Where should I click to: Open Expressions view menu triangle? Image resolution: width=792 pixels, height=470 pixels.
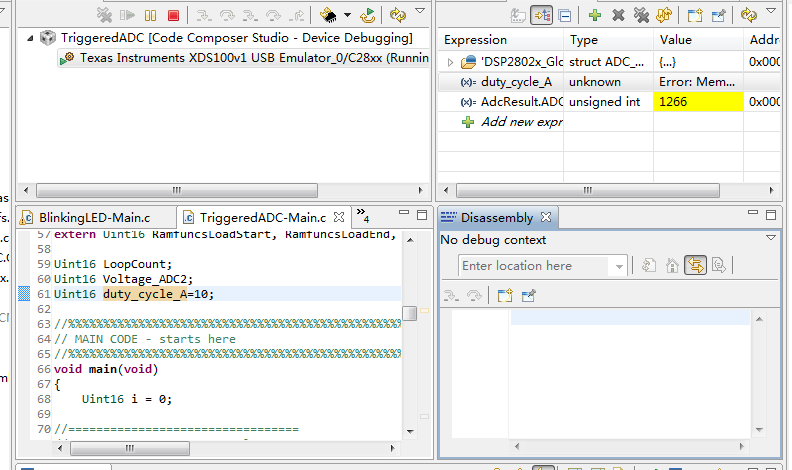point(771,10)
